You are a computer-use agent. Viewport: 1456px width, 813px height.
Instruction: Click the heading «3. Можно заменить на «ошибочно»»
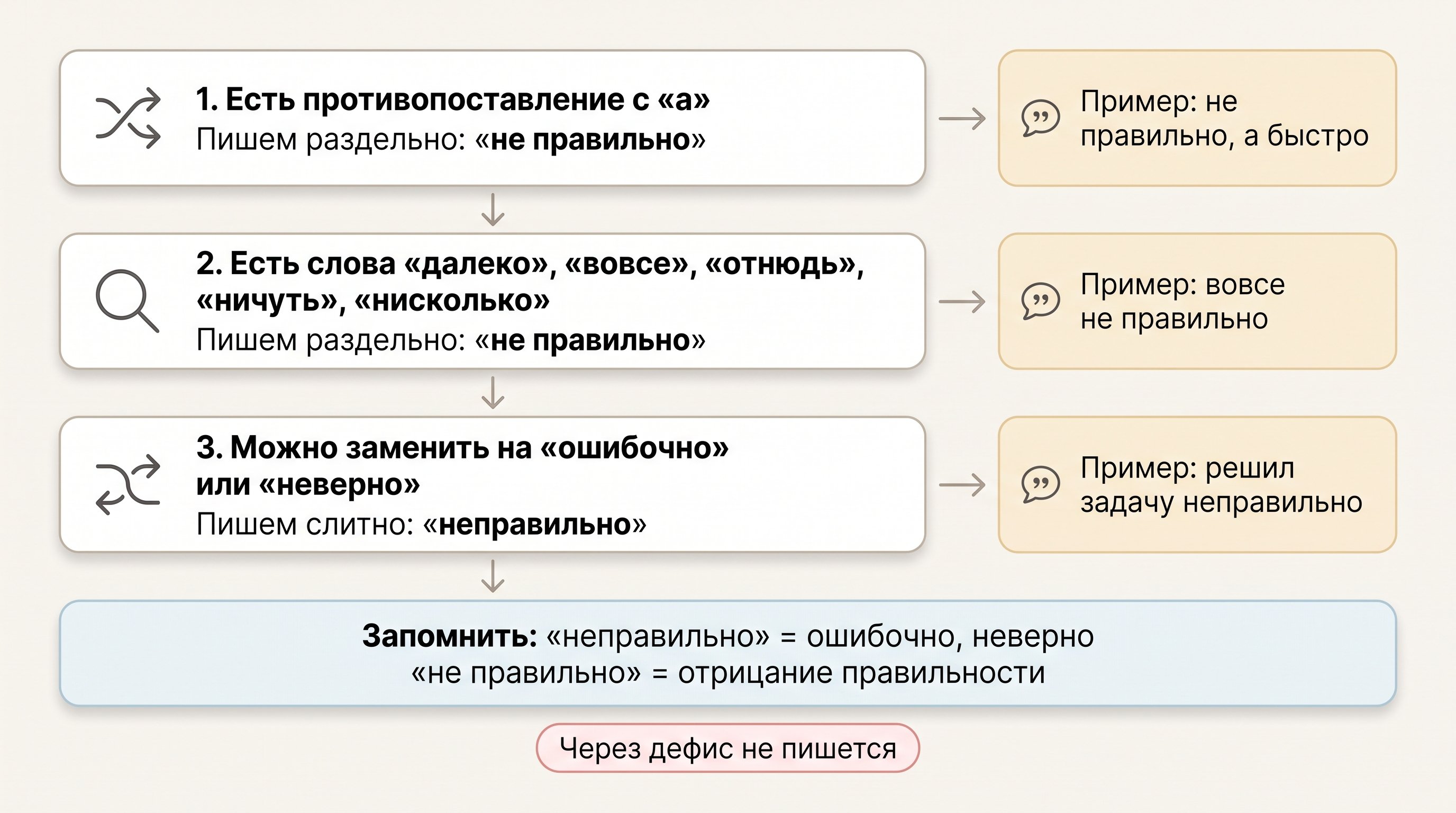tap(462, 465)
